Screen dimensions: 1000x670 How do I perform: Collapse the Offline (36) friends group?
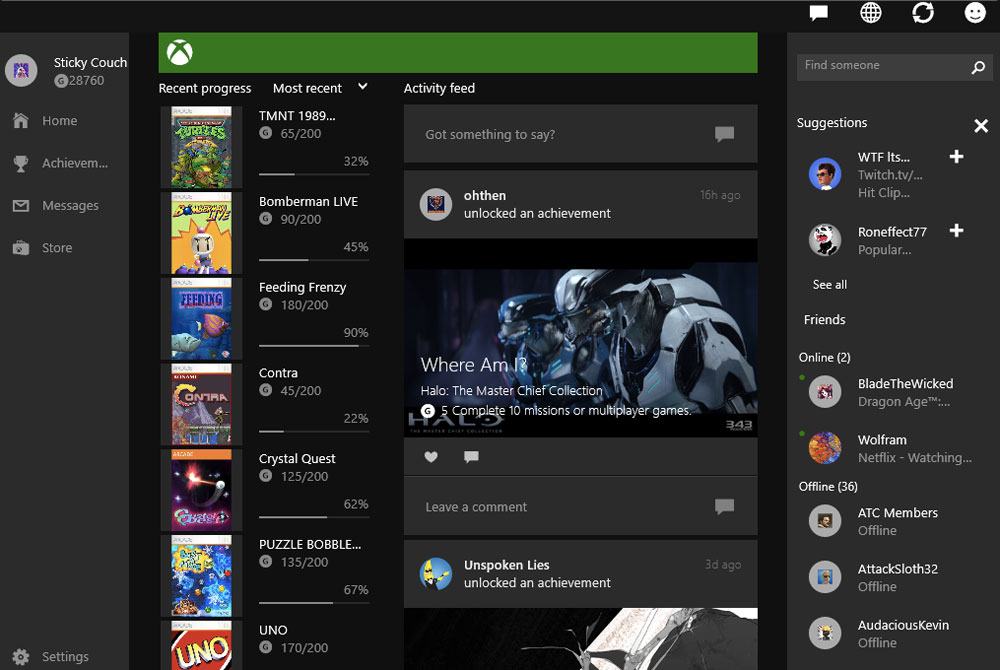pos(827,486)
